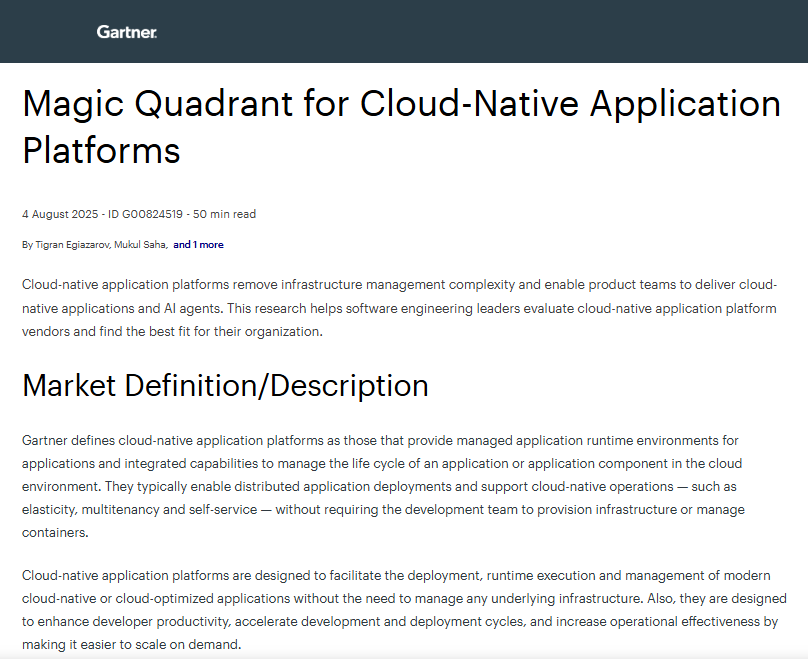Click the report title Magic Quadrant heading
Screen dimensions: 808x659
click(400, 126)
